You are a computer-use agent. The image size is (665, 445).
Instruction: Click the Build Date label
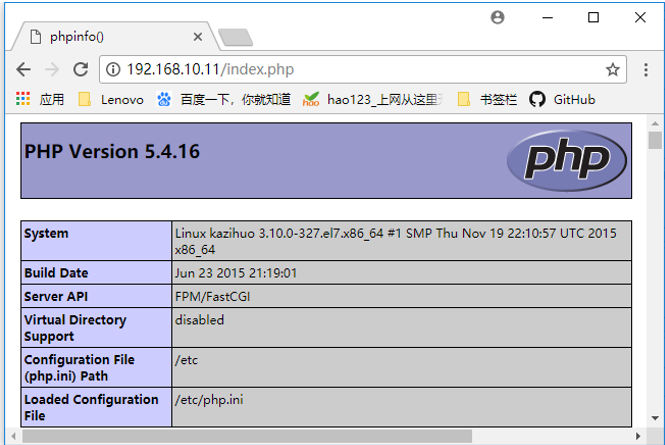[x=56, y=273]
